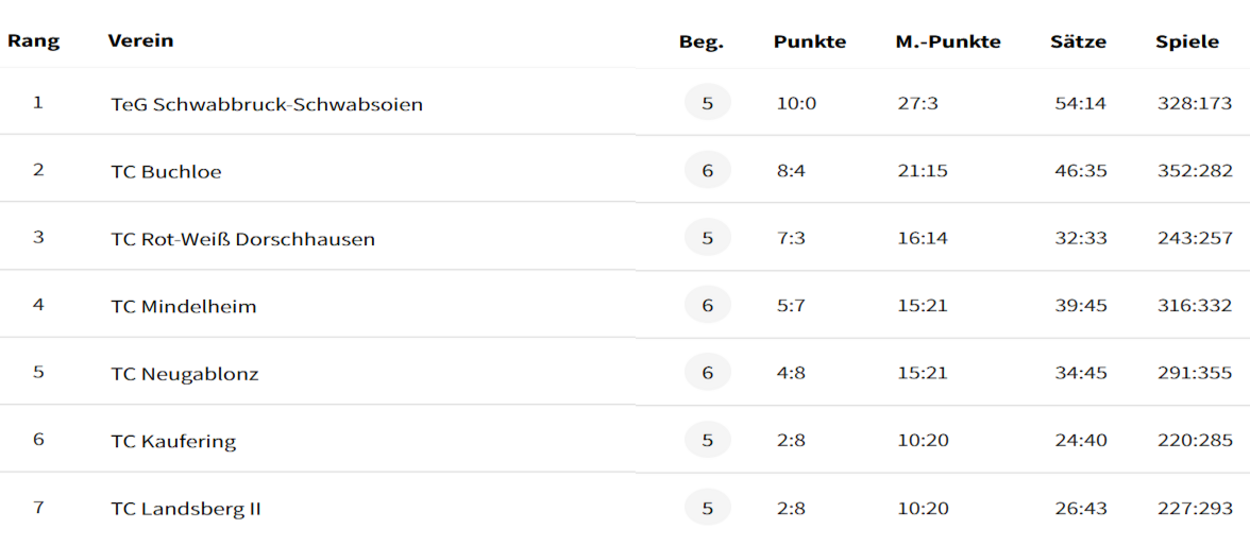
Task: Select TC Landsberg II club name
Action: click(x=186, y=509)
